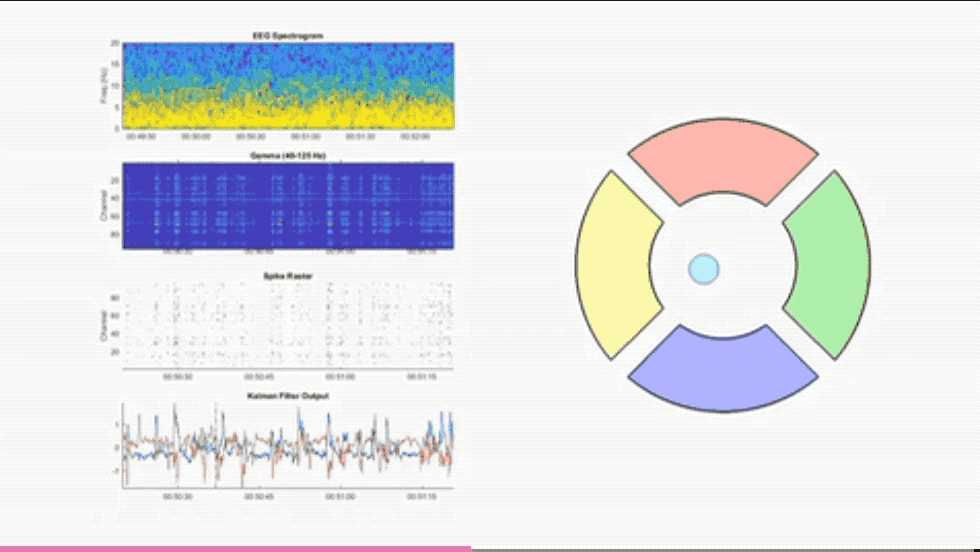
Task: Click the 00:52:00 tick under the spectrogram
Action: click(414, 136)
